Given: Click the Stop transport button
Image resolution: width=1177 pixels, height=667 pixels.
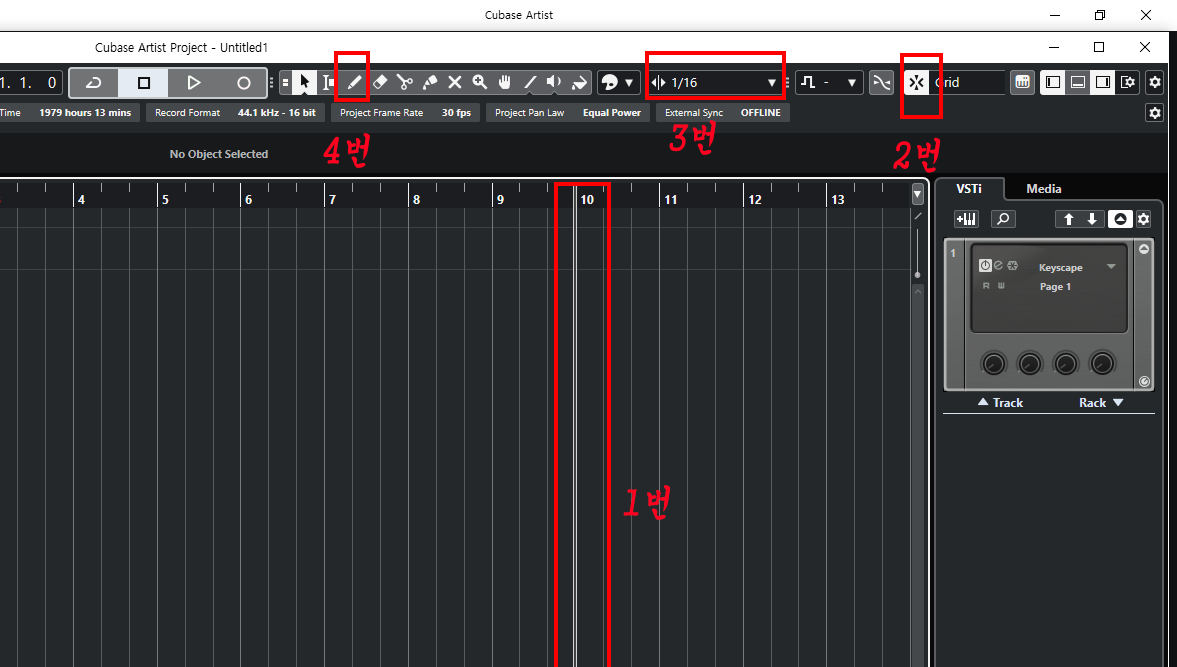Looking at the screenshot, I should pos(143,83).
